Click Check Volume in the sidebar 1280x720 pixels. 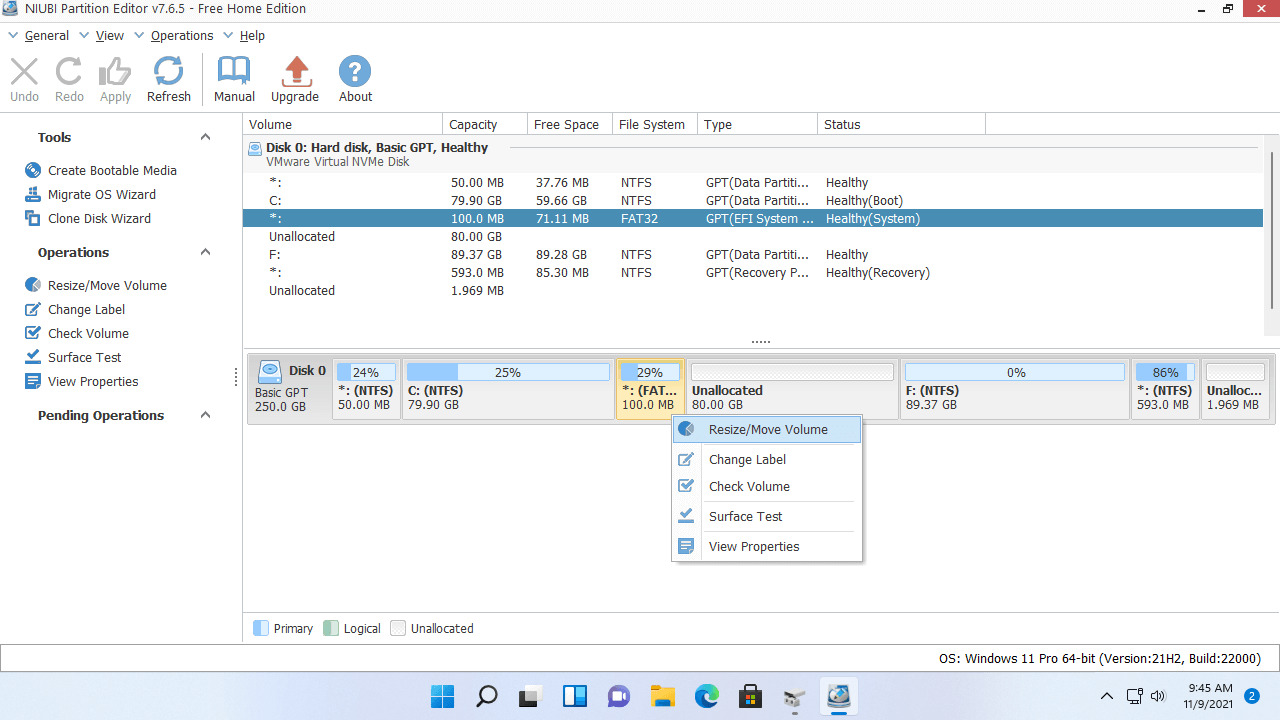pos(88,333)
